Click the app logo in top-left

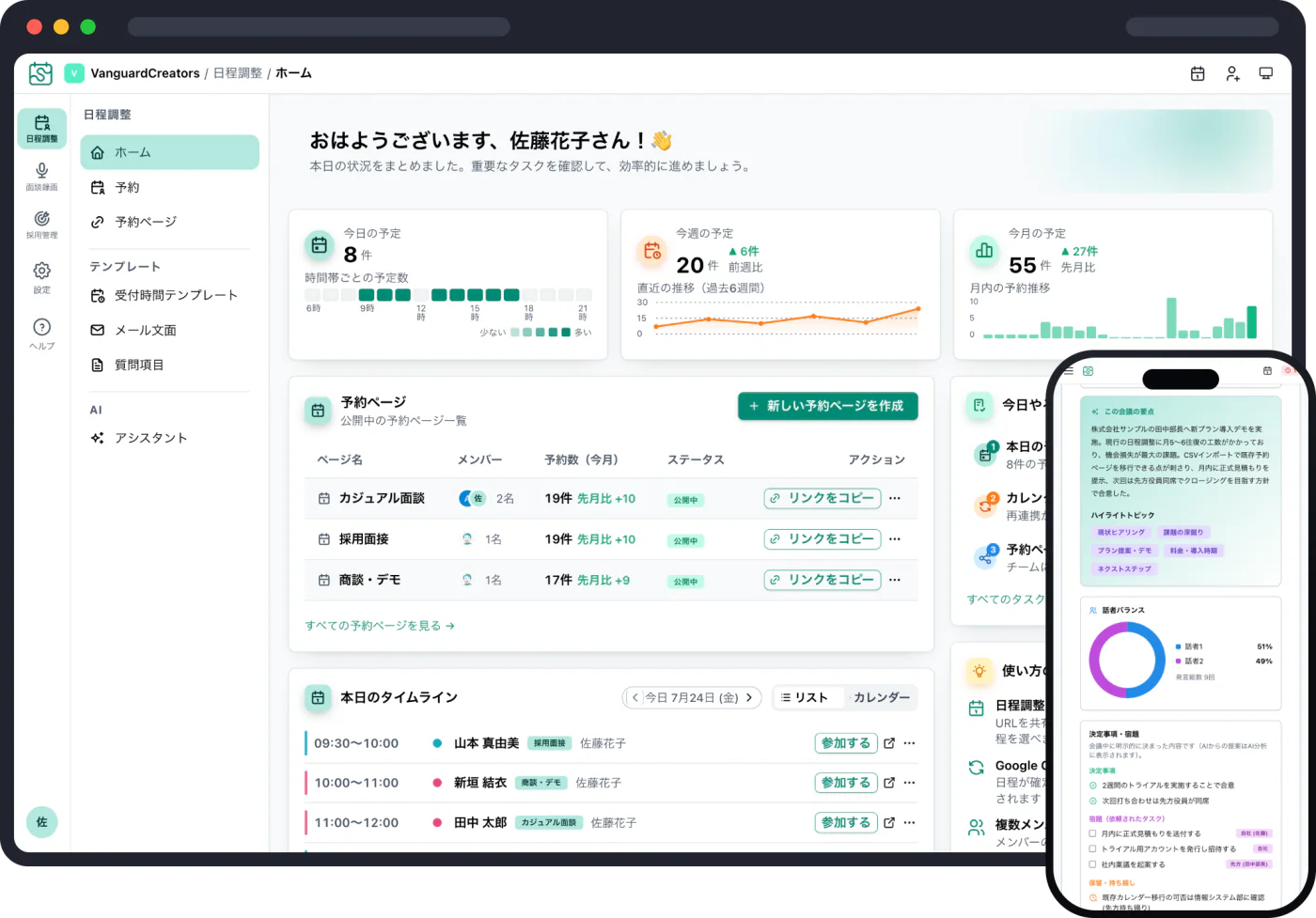click(x=40, y=73)
